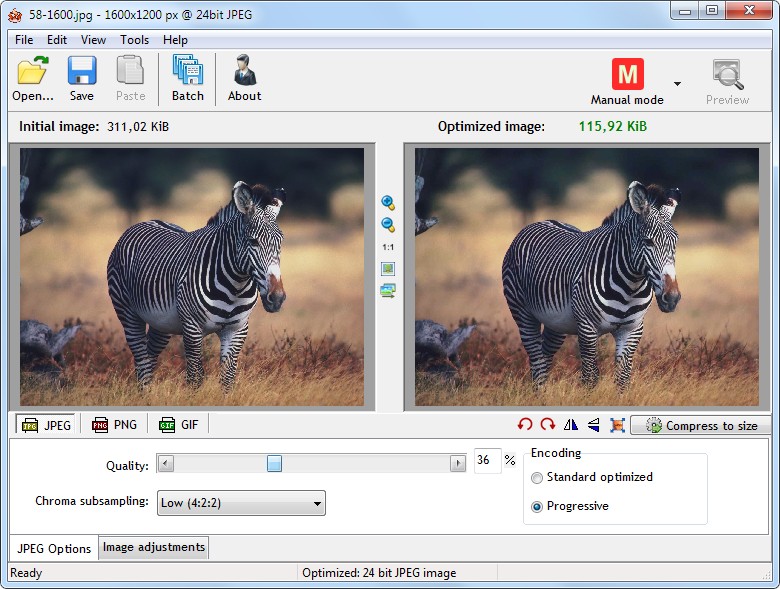Open the Edit menu
The width and height of the screenshot is (780, 589).
pos(57,40)
